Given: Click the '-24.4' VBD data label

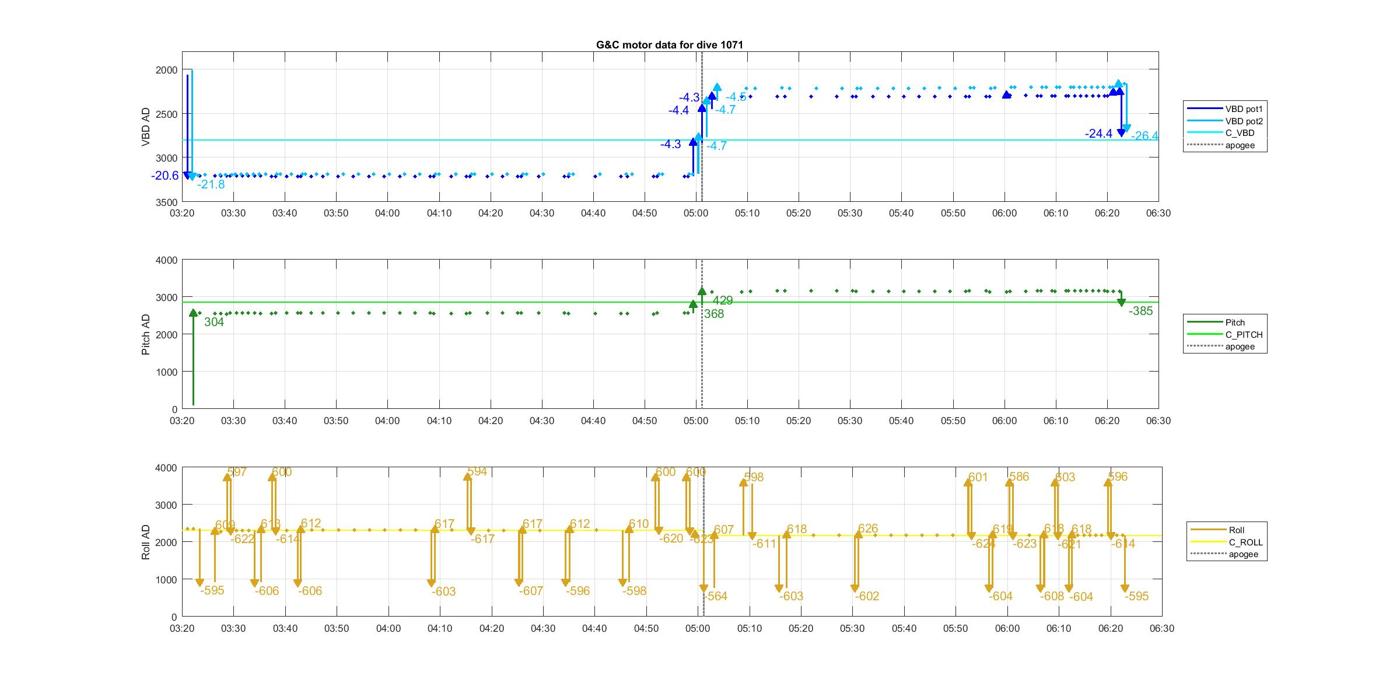Looking at the screenshot, I should pos(1099,134).
